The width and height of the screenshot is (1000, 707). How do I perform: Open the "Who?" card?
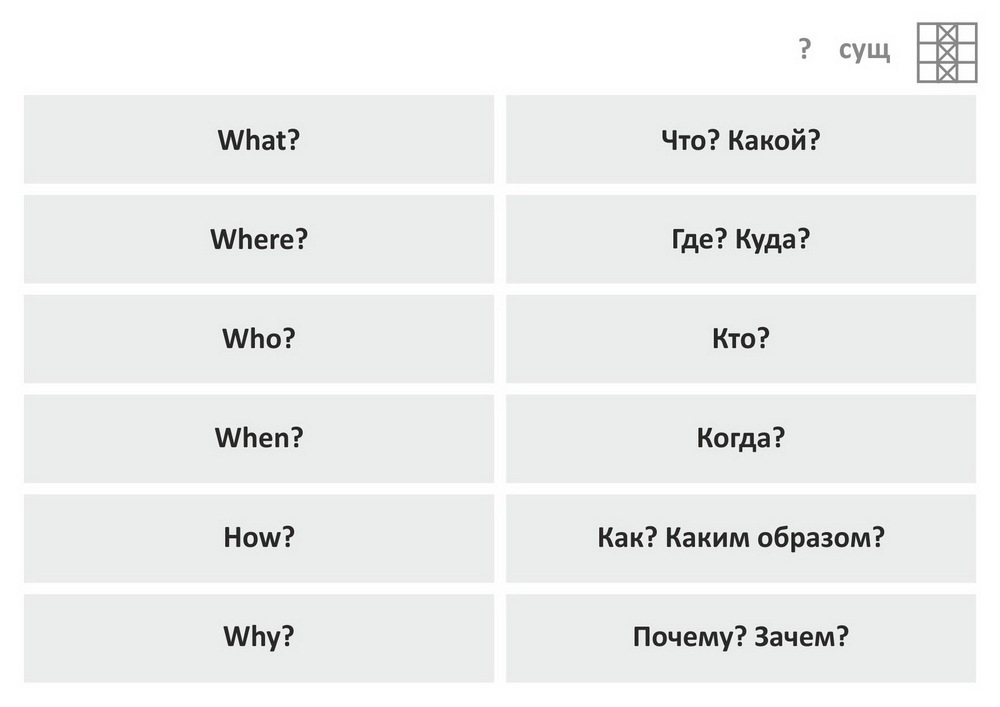pos(259,339)
